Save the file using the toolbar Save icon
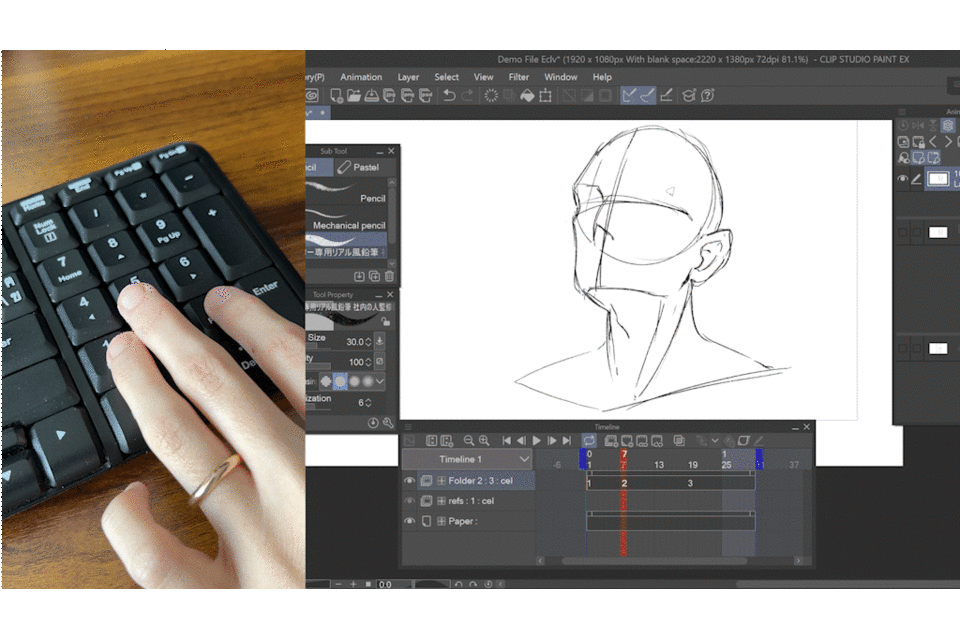 click(371, 95)
